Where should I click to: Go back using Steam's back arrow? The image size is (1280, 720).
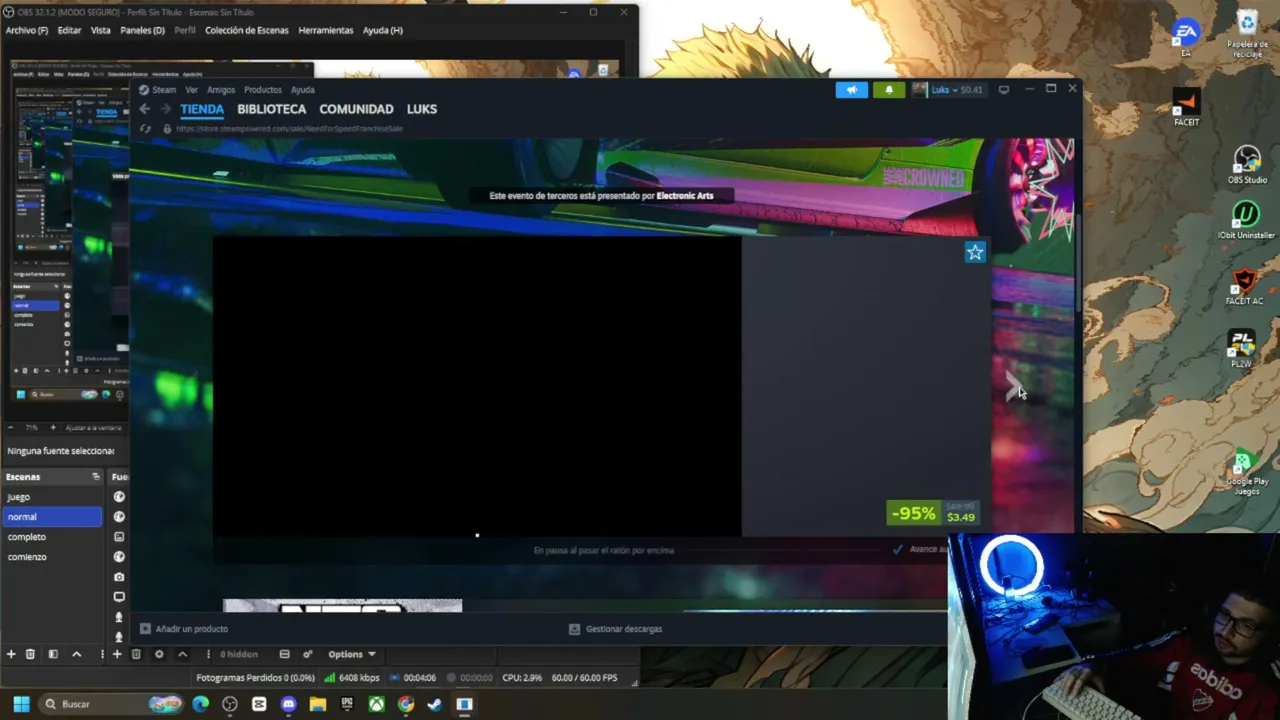pyautogui.click(x=145, y=109)
